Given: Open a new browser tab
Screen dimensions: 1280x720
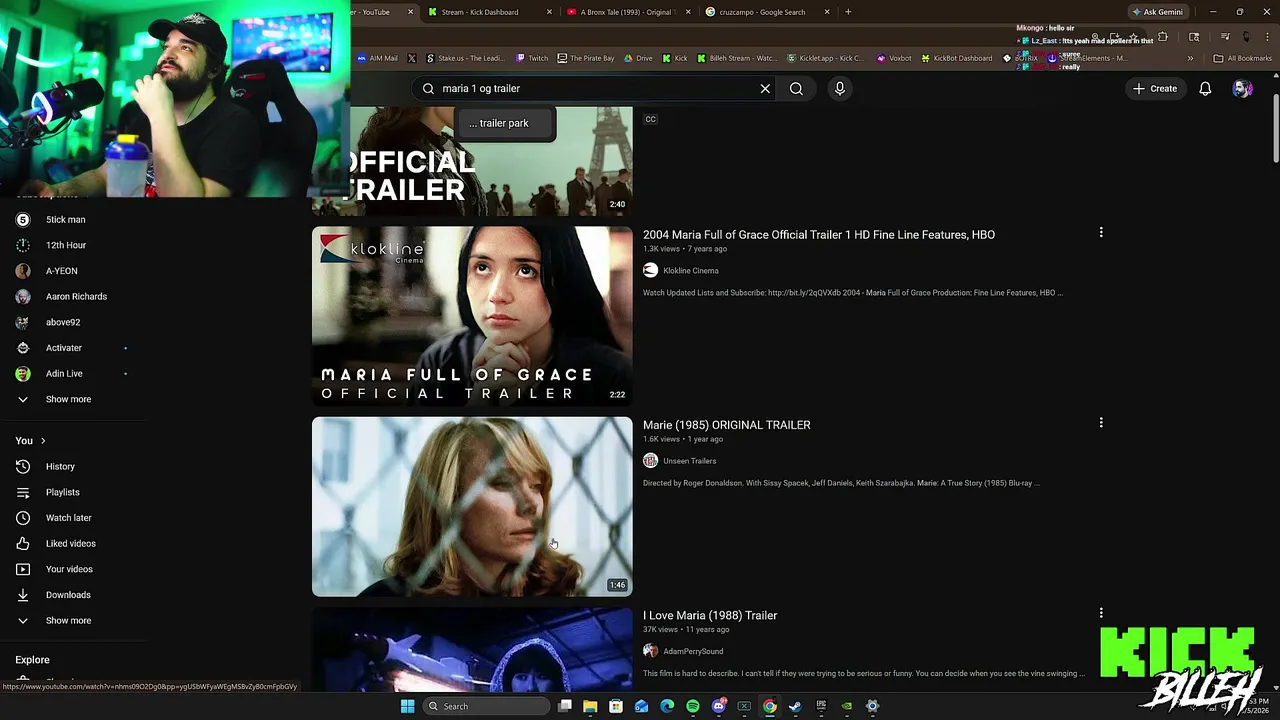Looking at the screenshot, I should pyautogui.click(x=848, y=12).
